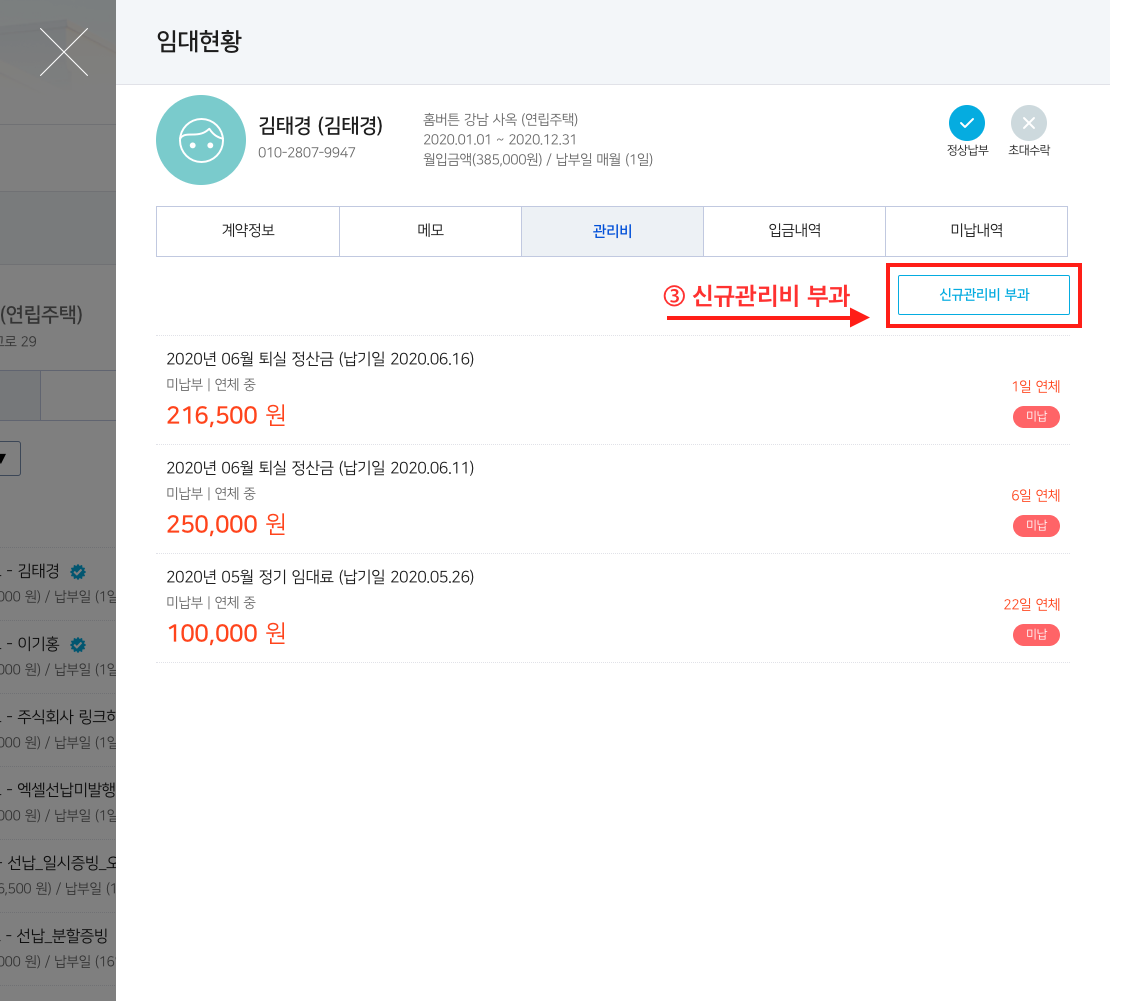Click the 신규관리비 부과 button
Screen dimensions: 1130x1001
point(984,295)
